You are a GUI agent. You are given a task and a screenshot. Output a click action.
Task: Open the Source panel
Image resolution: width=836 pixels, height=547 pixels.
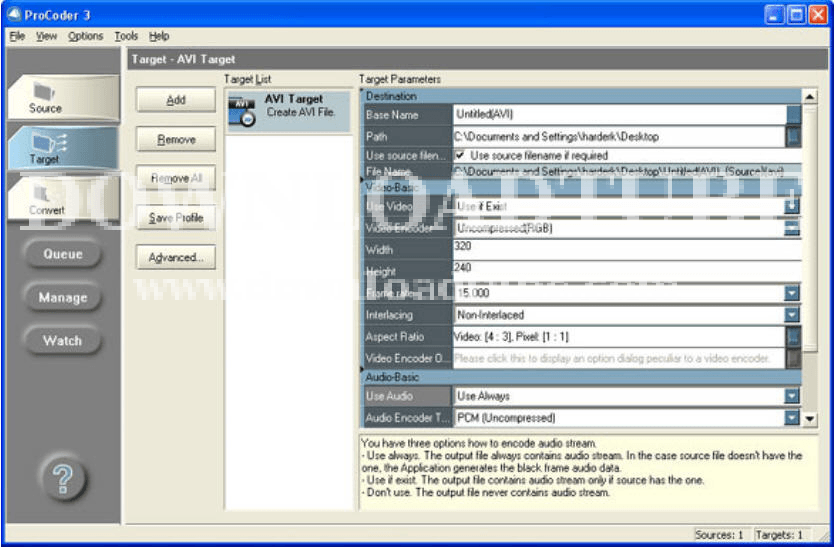pyautogui.click(x=63, y=98)
